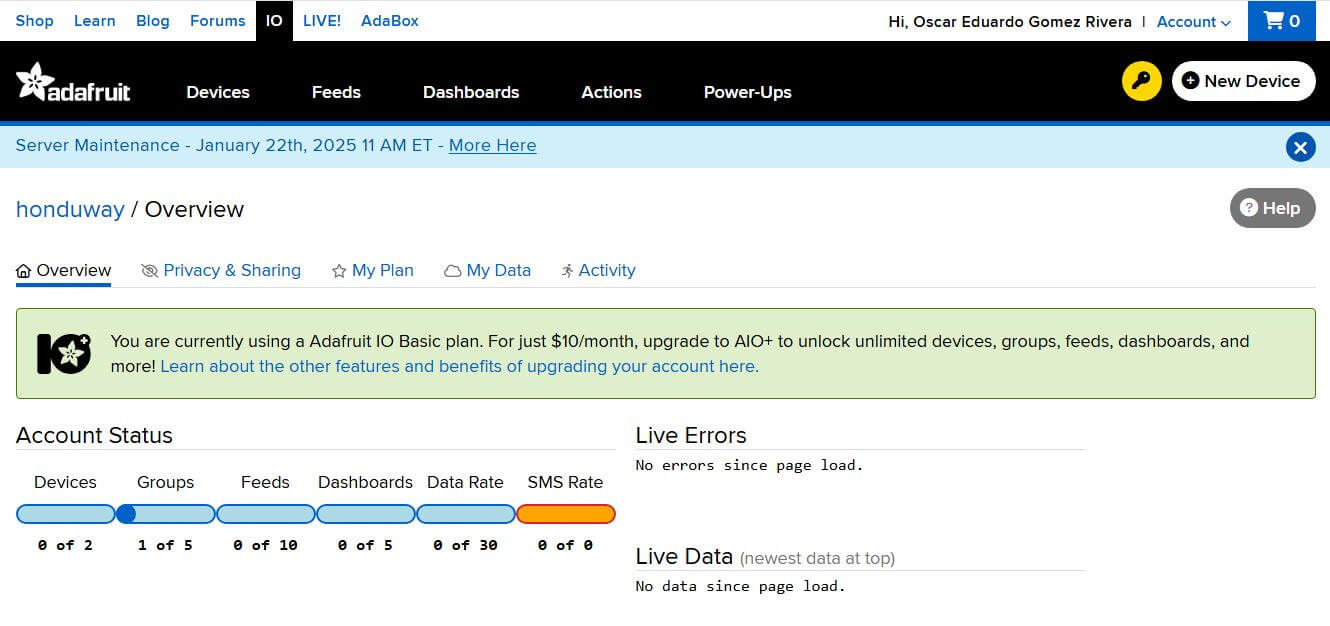The height and width of the screenshot is (626, 1330).
Task: Click the 'No errors since page load.' text
Action: coord(749,465)
